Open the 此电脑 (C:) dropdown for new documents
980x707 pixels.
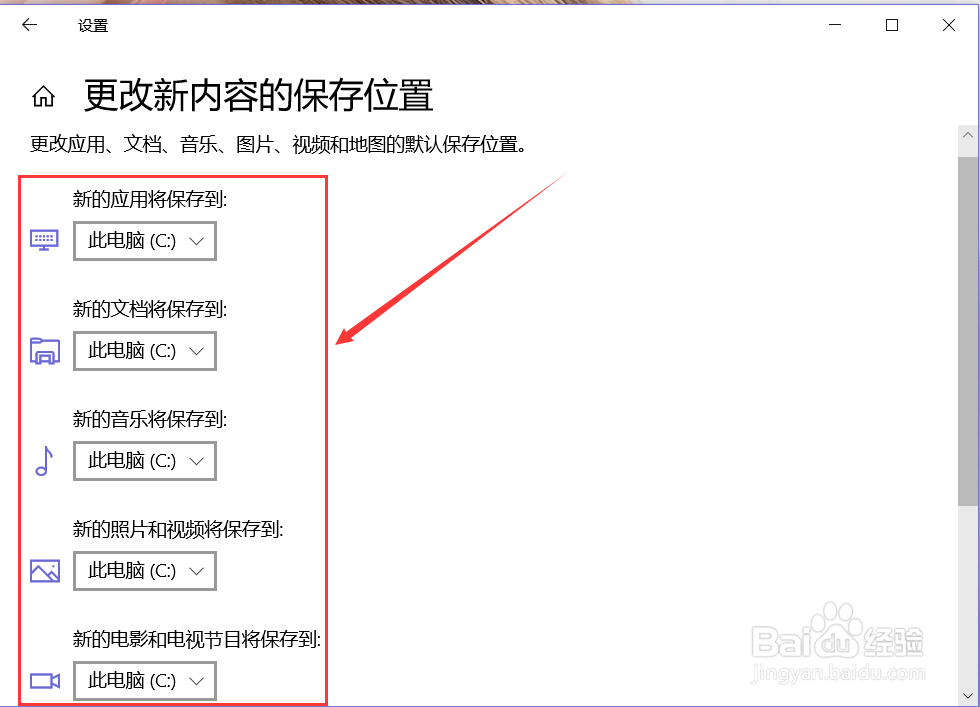click(144, 350)
